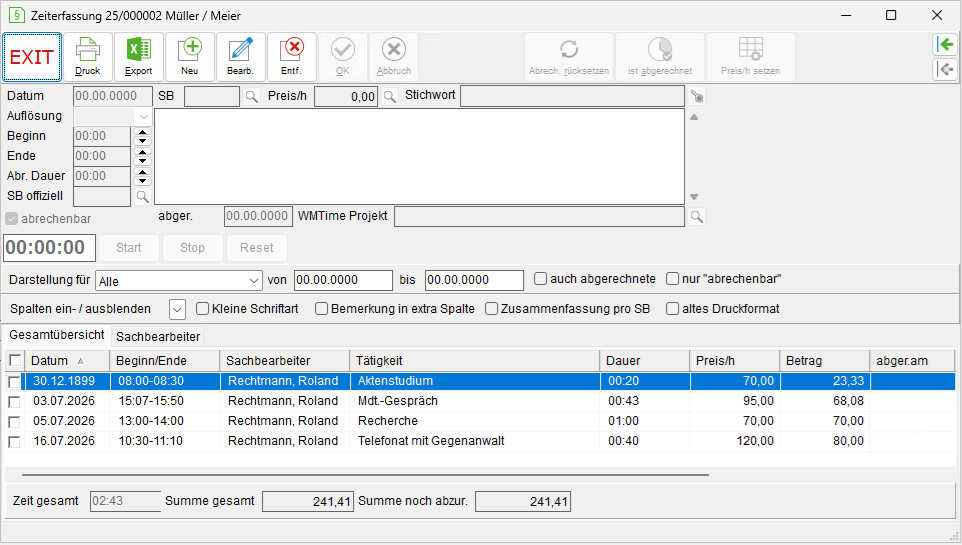
Task: Tick the Kleine Schriftart checkbox
Action: [x=202, y=309]
